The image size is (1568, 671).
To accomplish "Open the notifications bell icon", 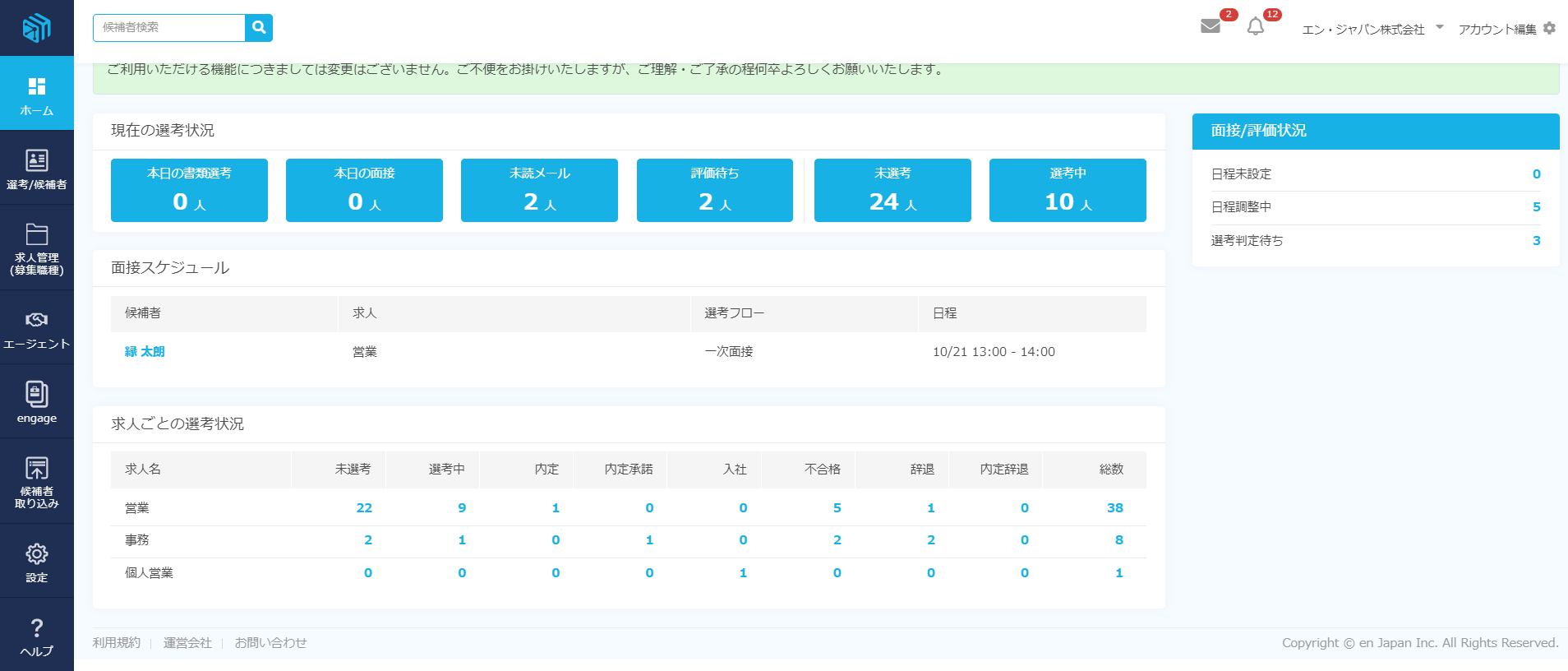I will click(x=1255, y=27).
